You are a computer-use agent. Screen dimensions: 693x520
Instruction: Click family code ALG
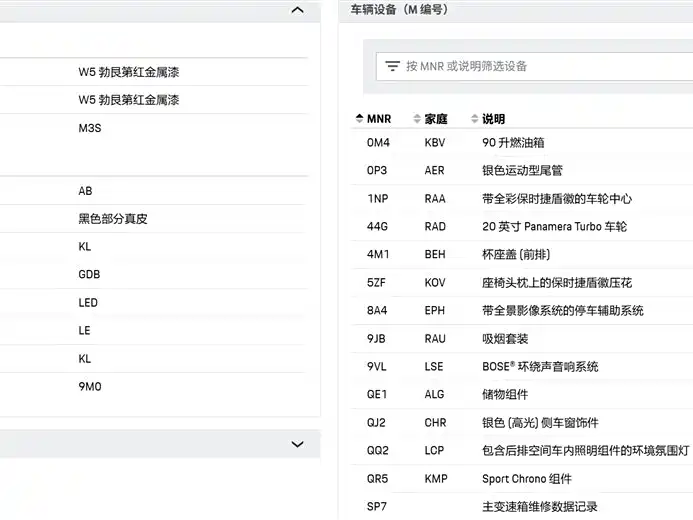[x=434, y=395]
